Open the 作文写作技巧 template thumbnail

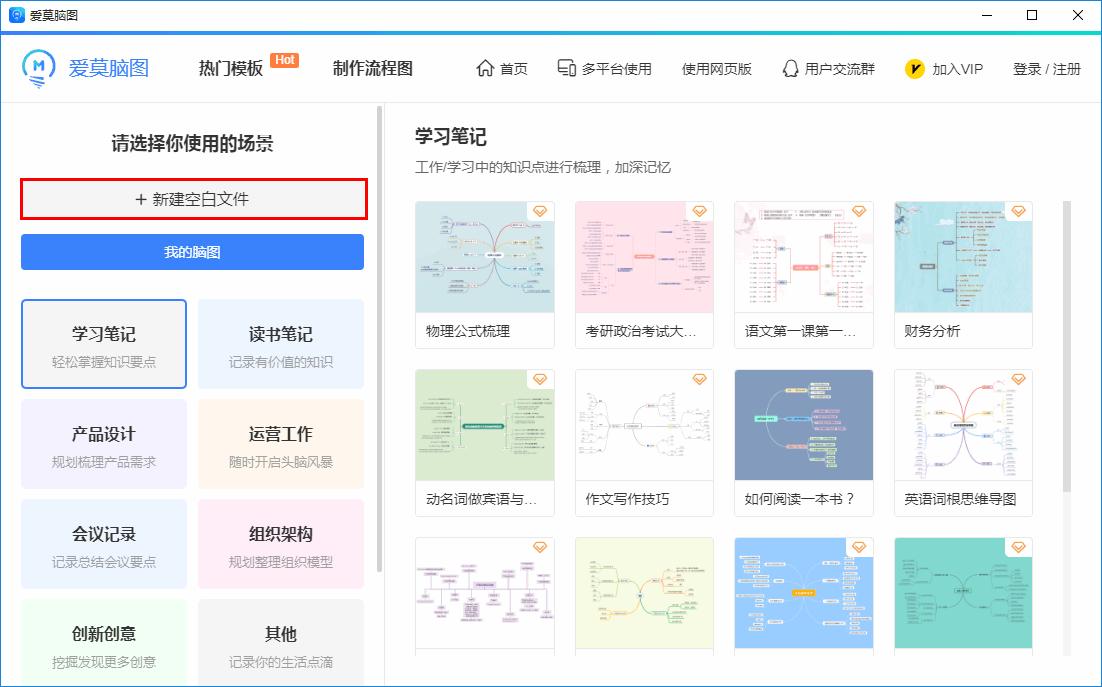coord(644,425)
